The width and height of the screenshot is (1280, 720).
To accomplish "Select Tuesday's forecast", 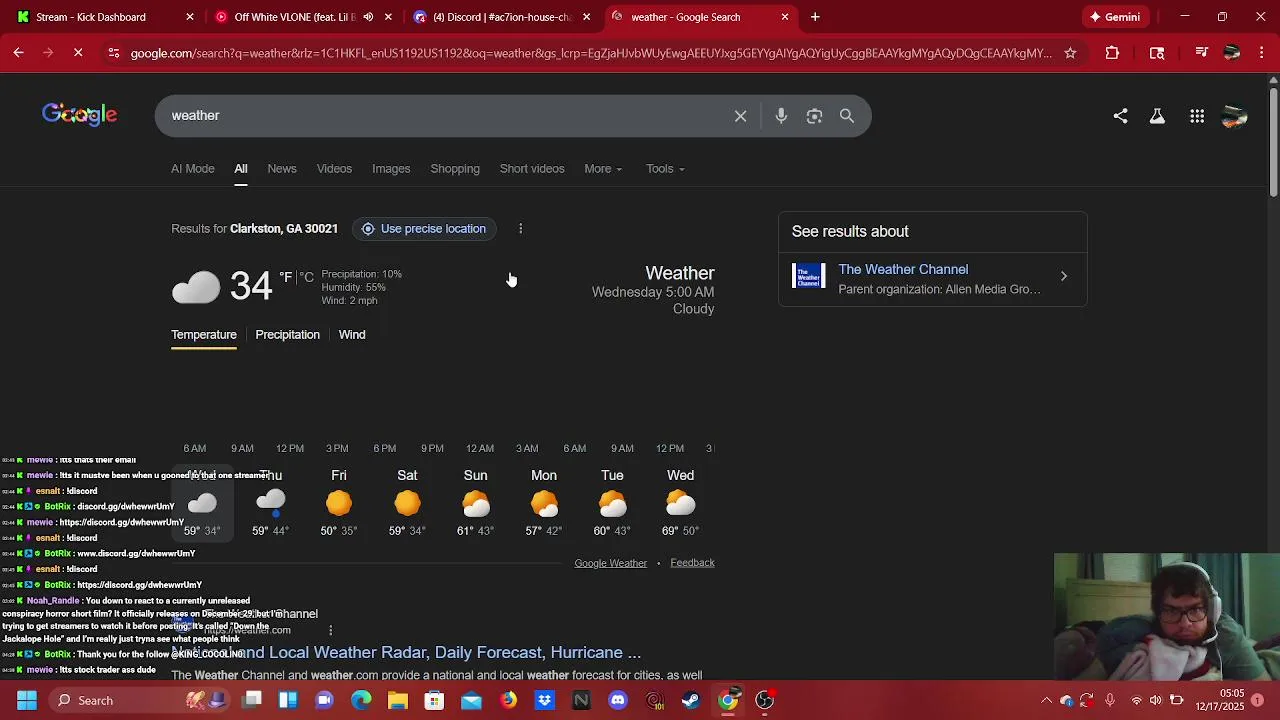I will (612, 503).
